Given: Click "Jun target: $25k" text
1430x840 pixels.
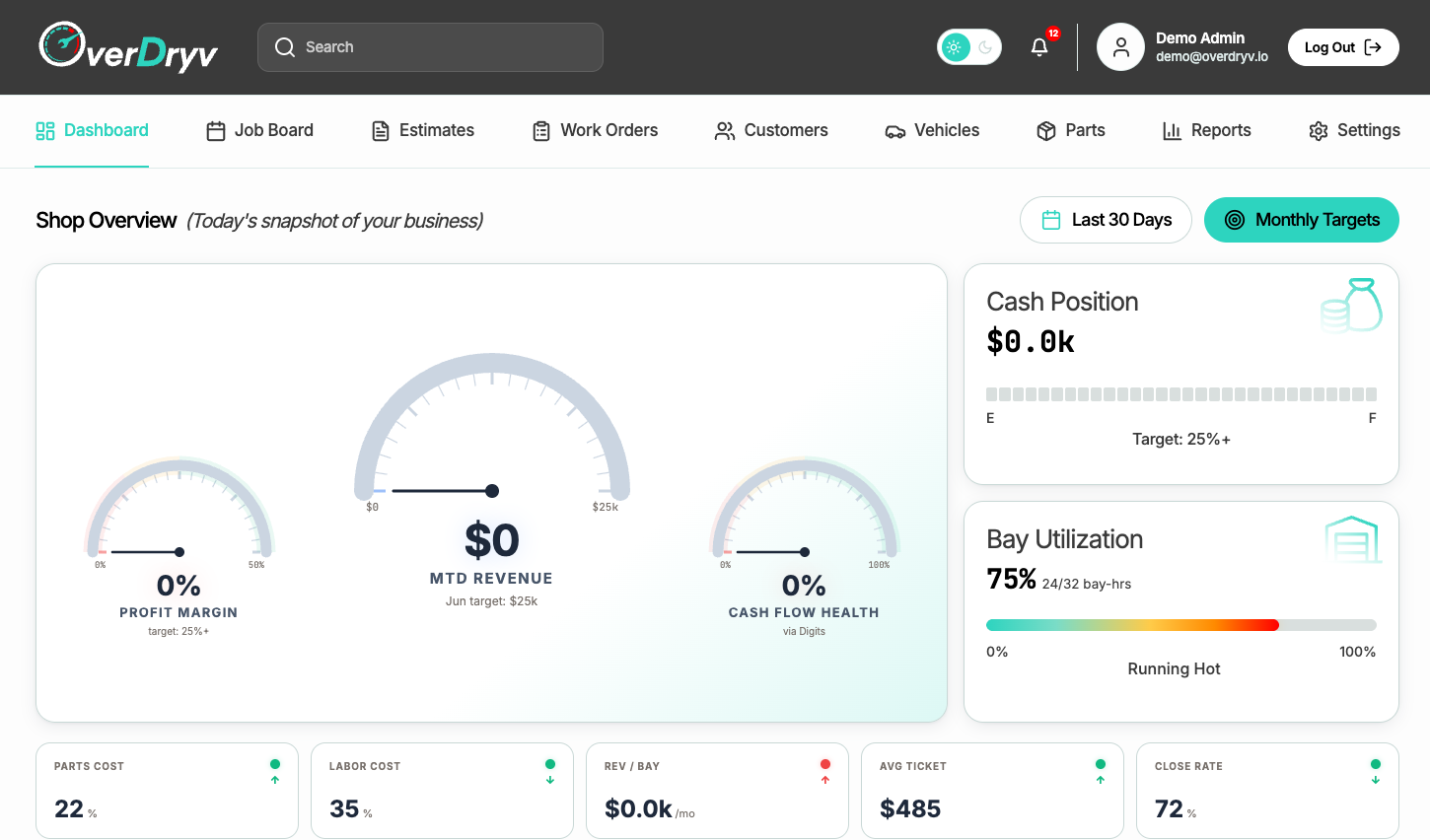Looking at the screenshot, I should point(491,601).
